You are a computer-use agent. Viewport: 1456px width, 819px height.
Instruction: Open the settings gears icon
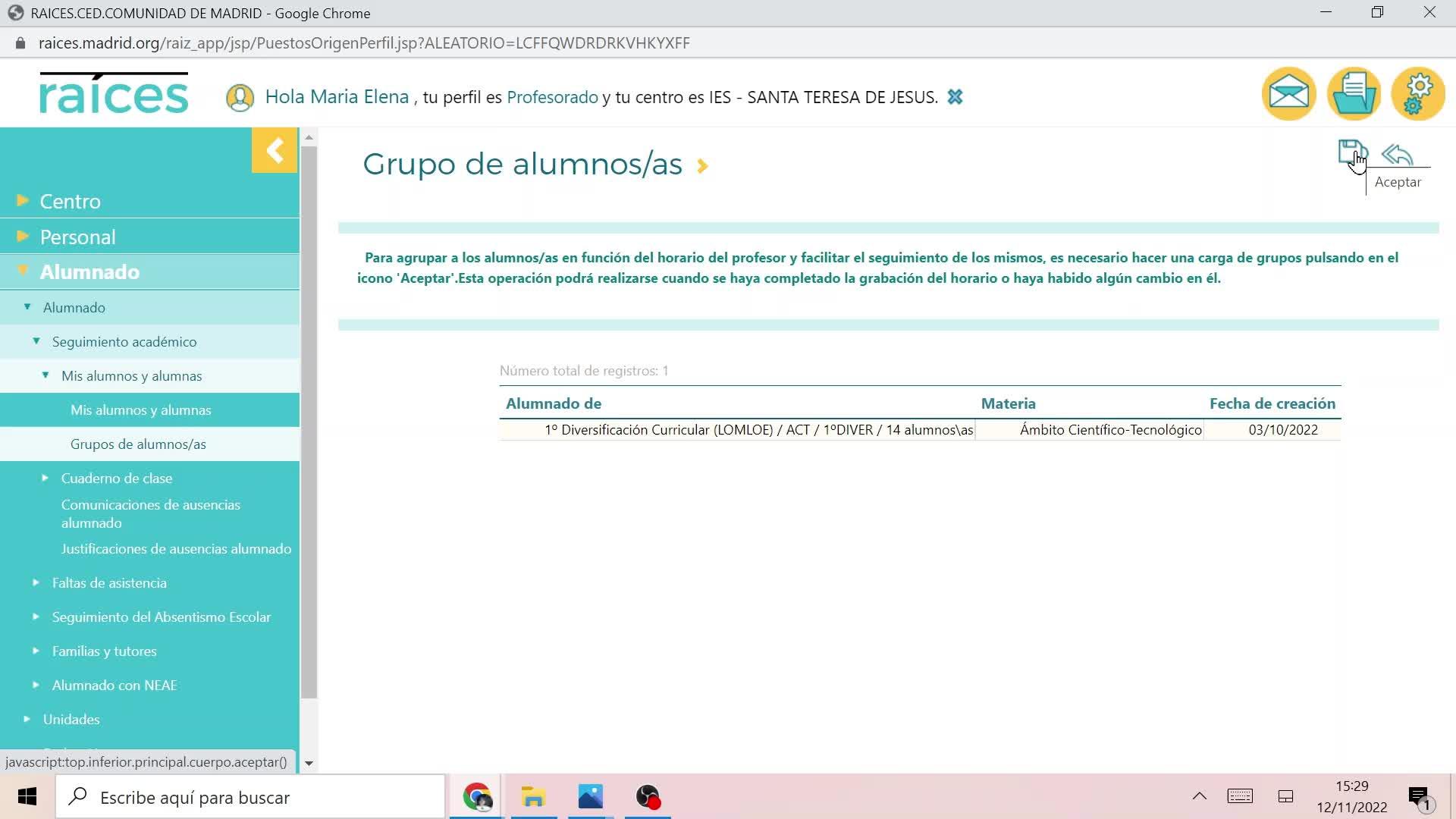pyautogui.click(x=1418, y=94)
